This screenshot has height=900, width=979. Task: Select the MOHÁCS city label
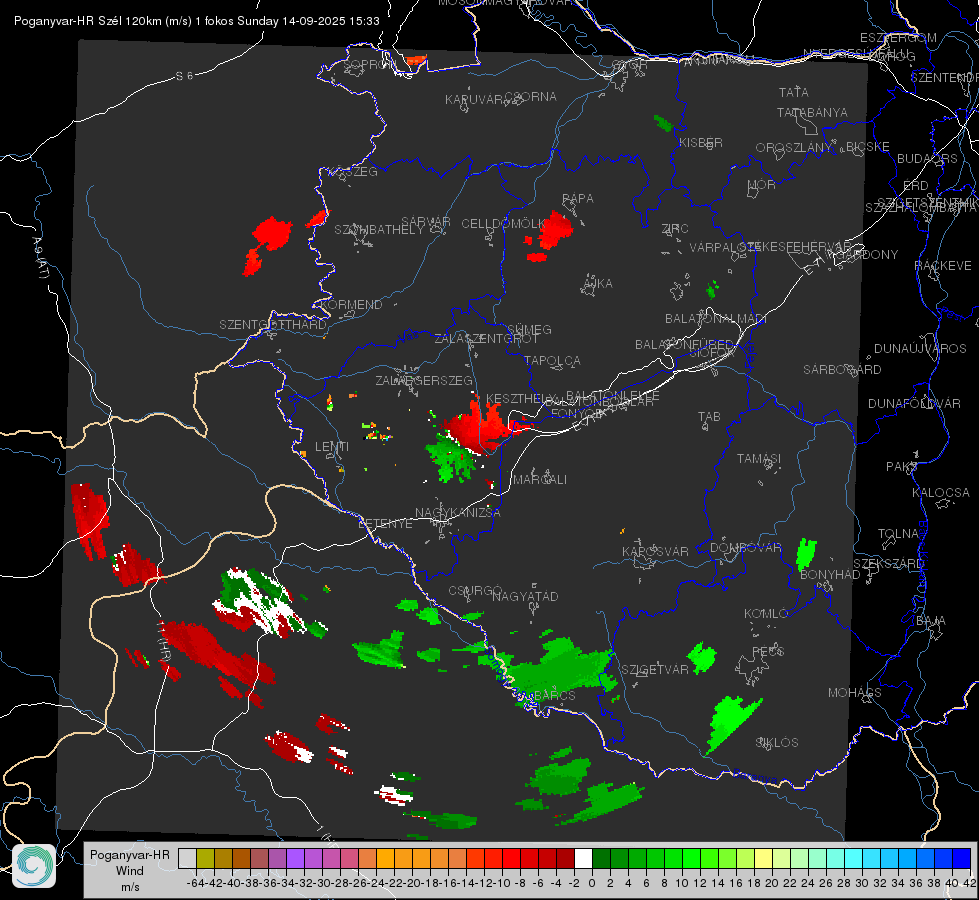point(854,693)
